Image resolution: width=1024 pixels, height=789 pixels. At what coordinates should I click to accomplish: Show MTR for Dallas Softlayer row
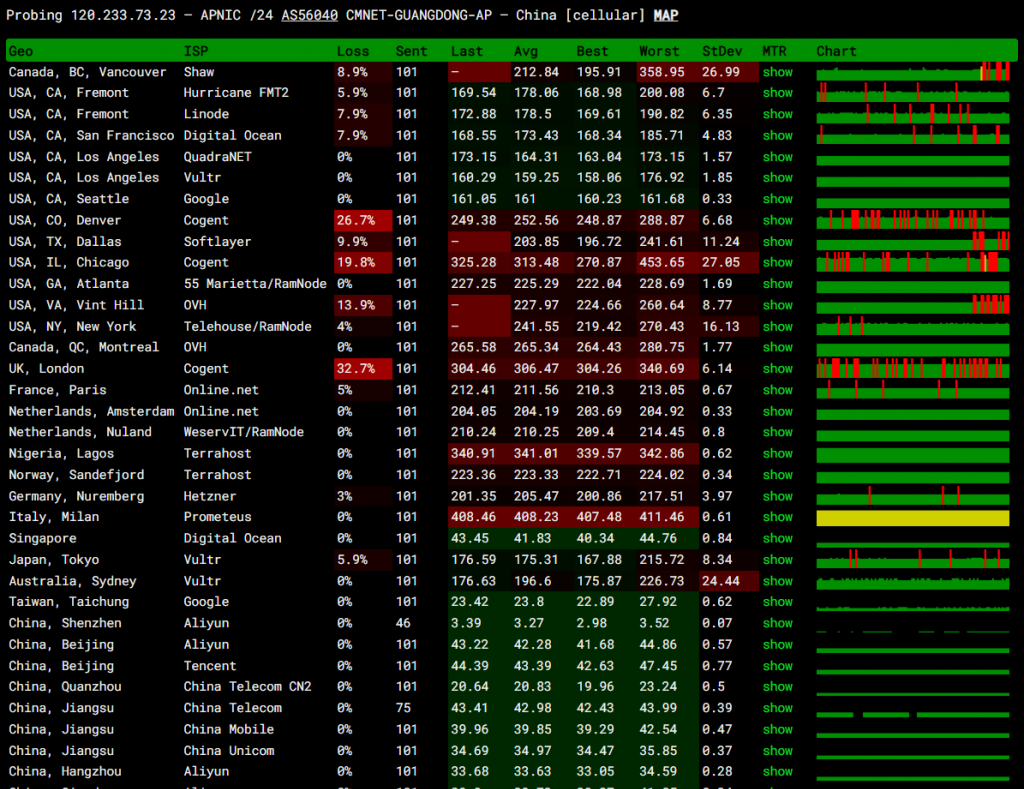pos(777,242)
